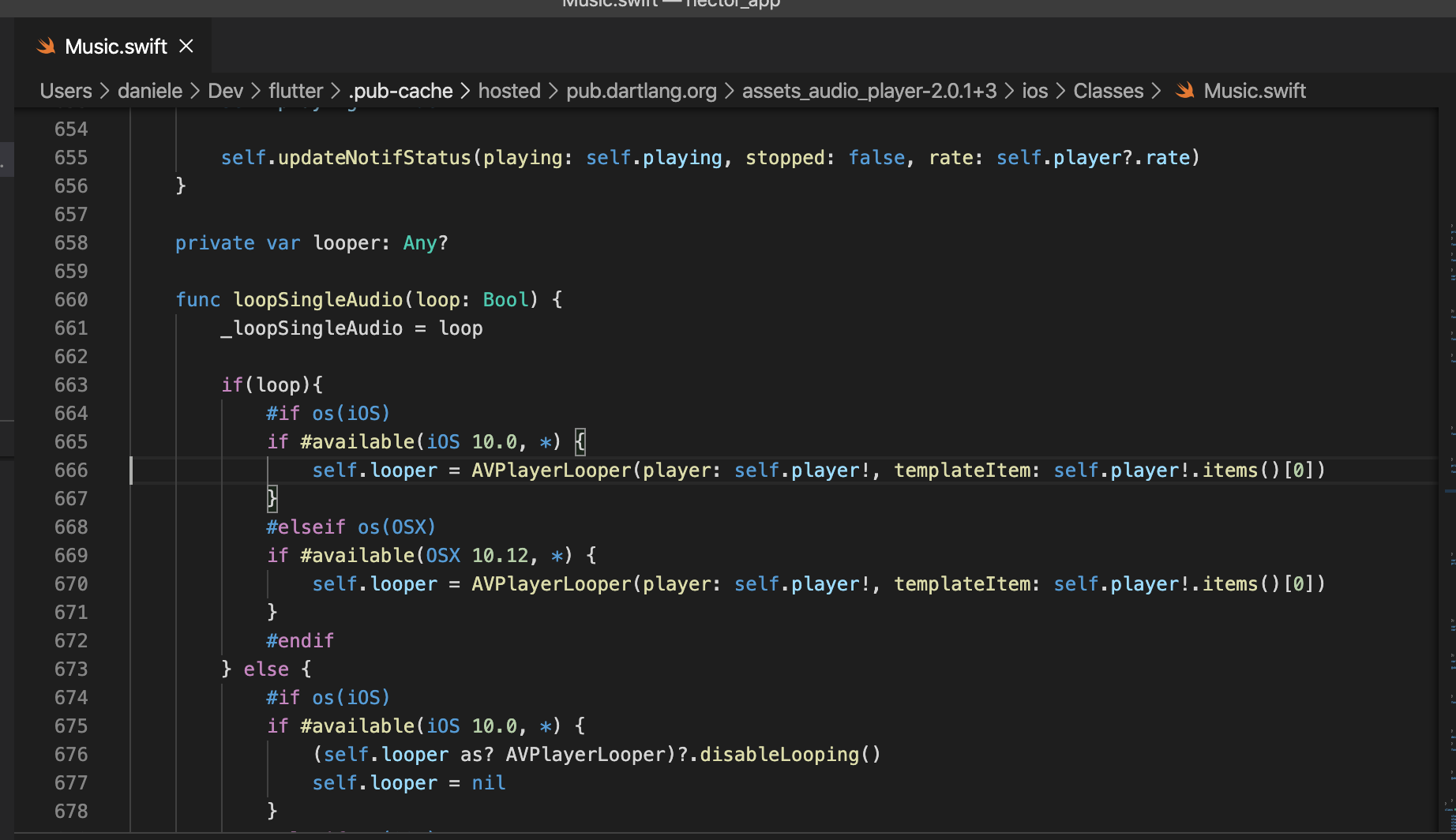Click the .pub-cache breadcrumb item
Image resolution: width=1456 pixels, height=840 pixels.
click(x=400, y=90)
